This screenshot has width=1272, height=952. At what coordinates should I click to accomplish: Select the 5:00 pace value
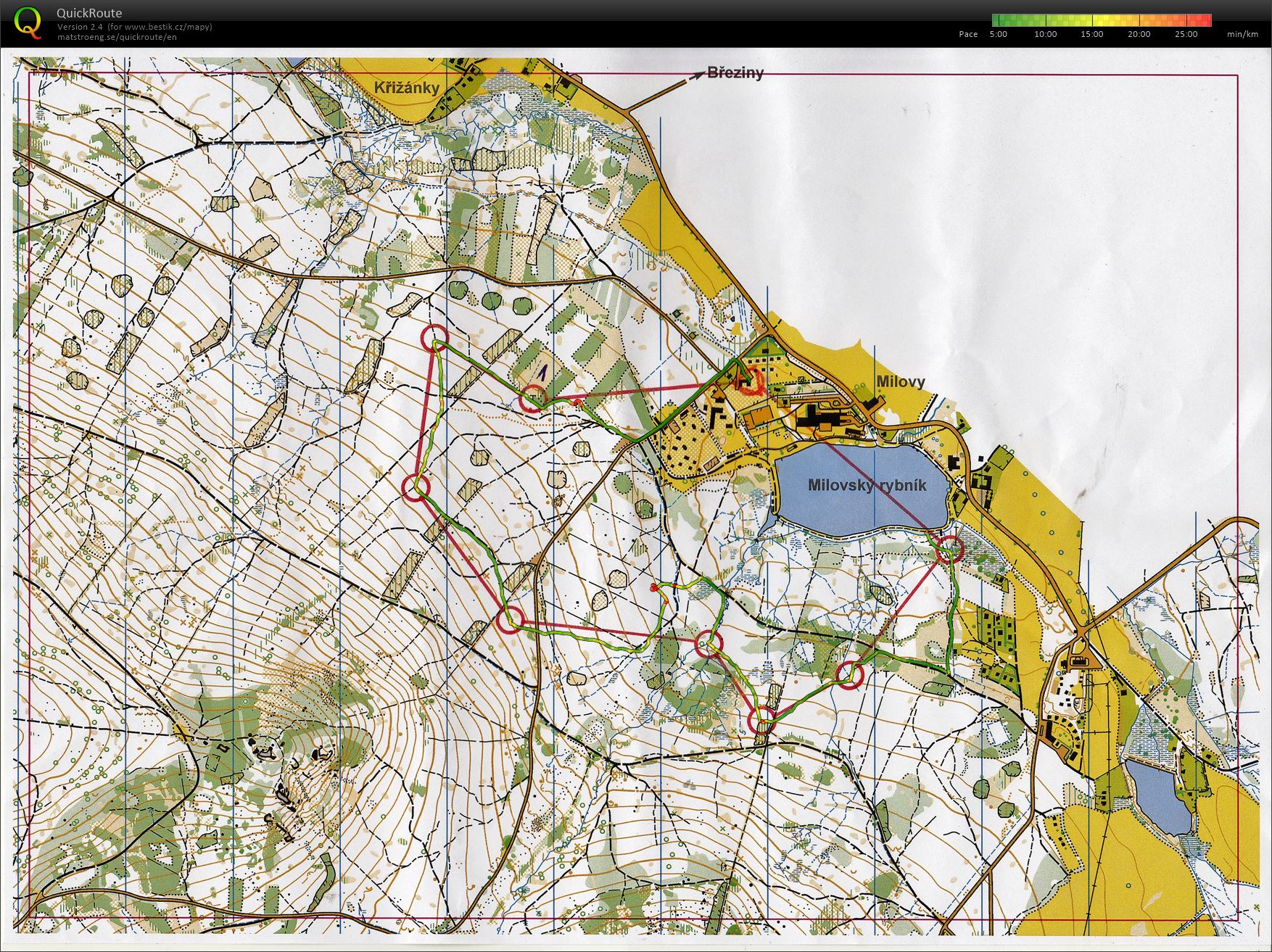tap(999, 34)
